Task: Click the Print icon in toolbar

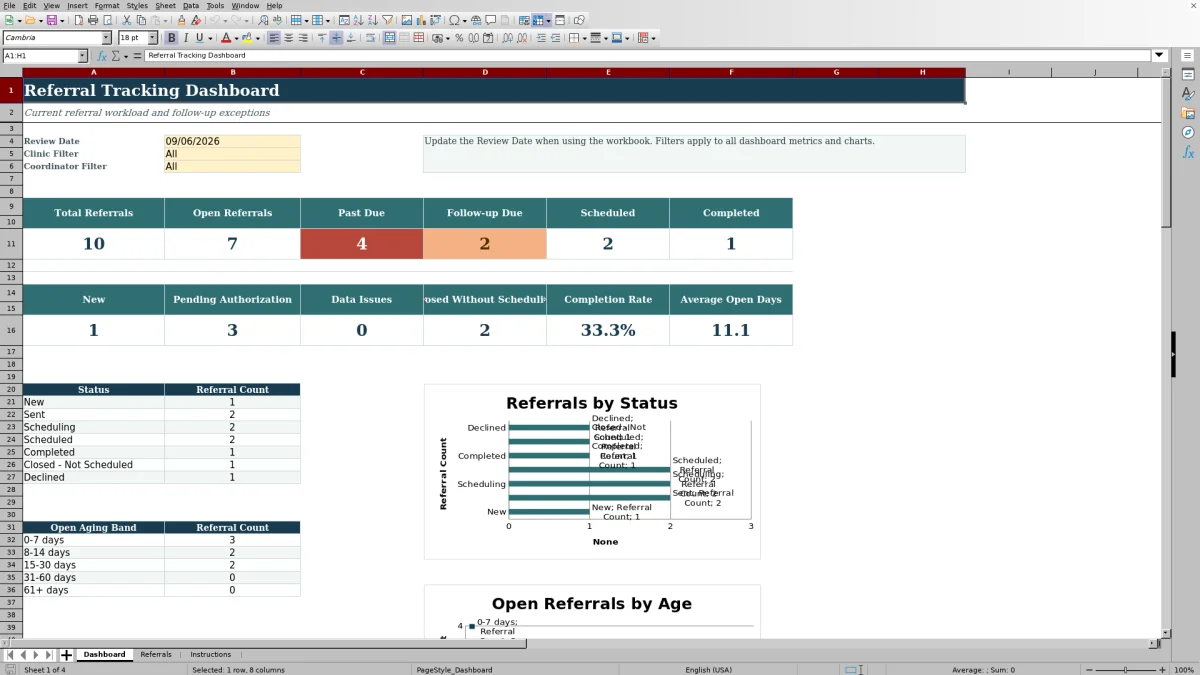Action: 92,20
